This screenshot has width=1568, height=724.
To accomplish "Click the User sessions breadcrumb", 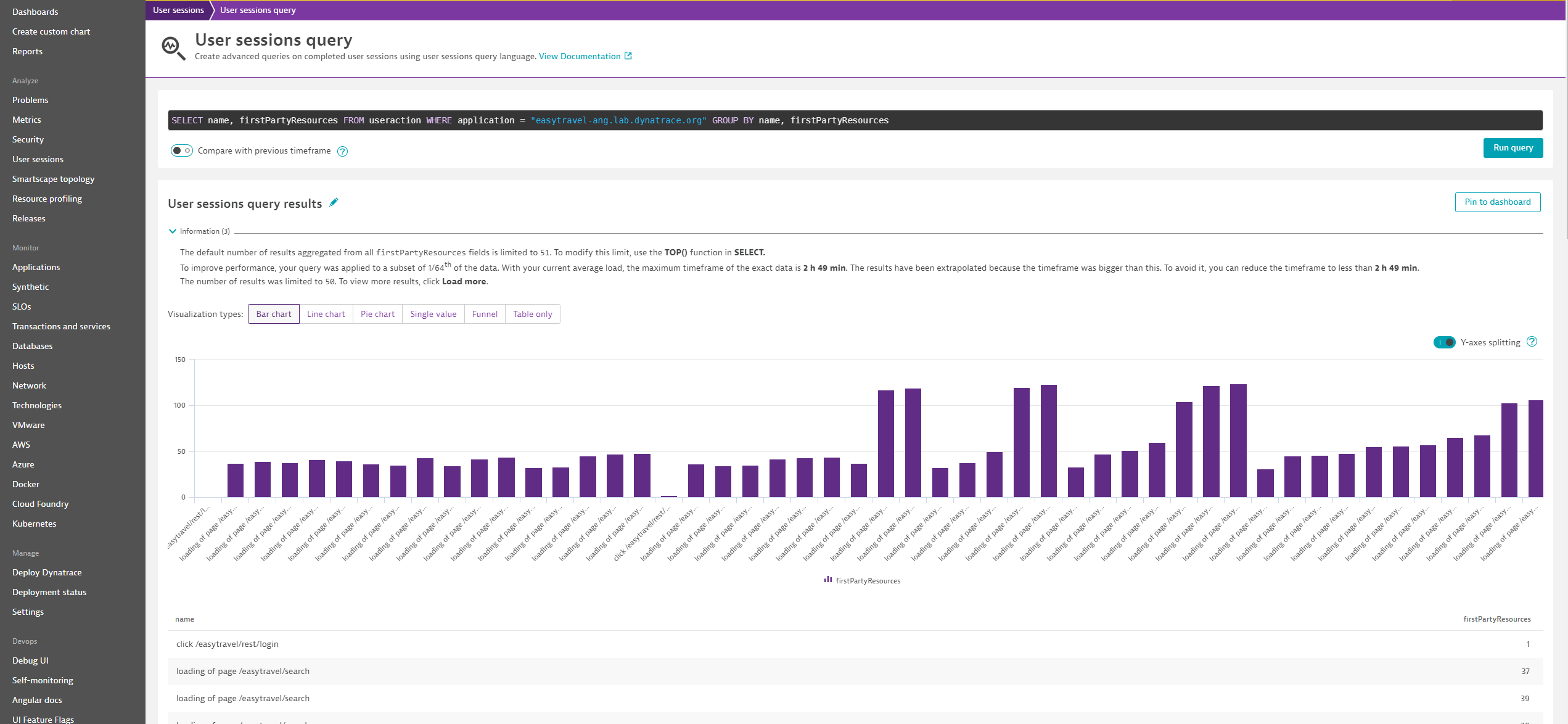I will pyautogui.click(x=178, y=10).
